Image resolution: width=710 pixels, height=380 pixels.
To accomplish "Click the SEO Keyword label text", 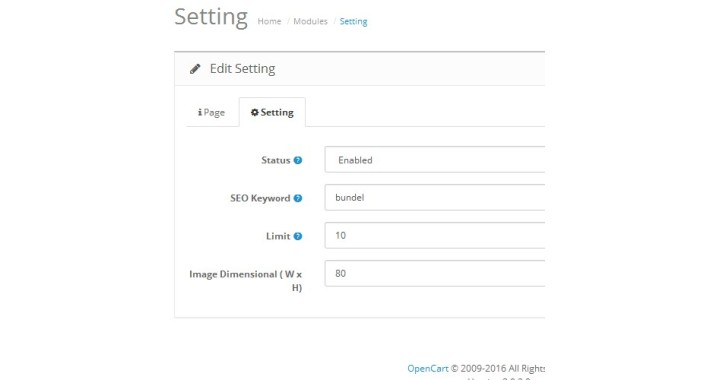I will pyautogui.click(x=260, y=198).
